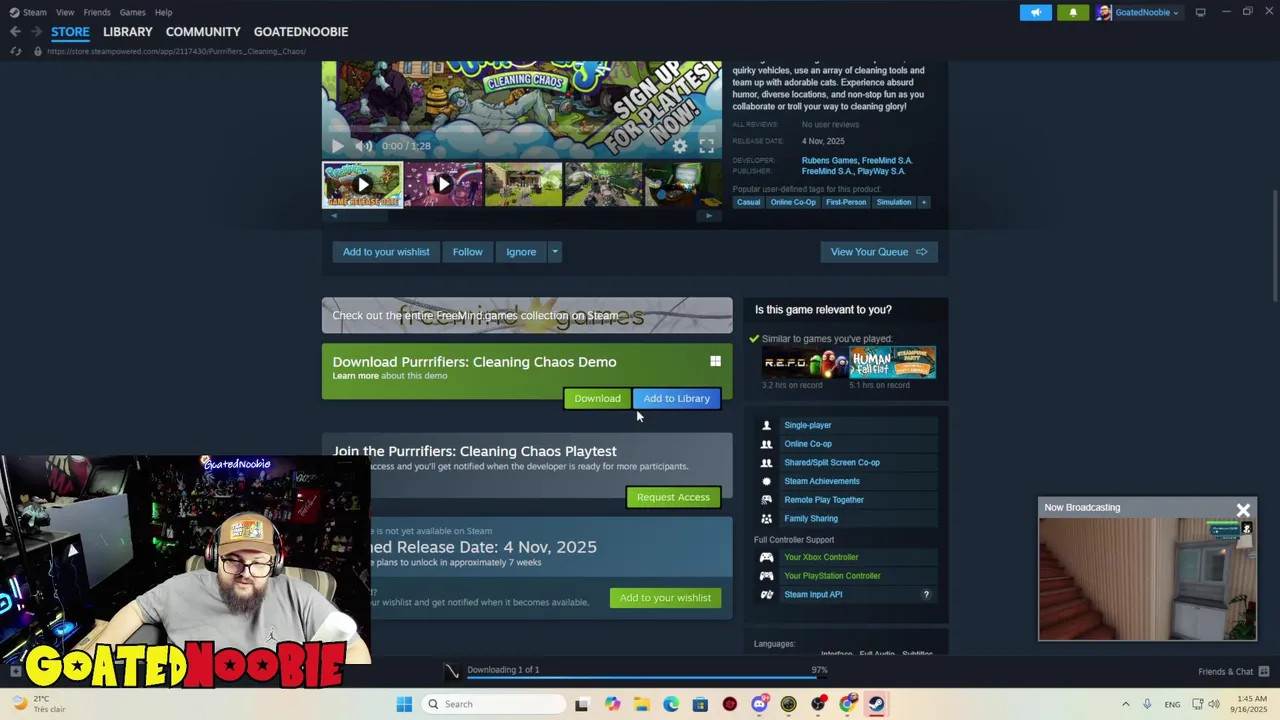Open the GOATEDNOOBIE profile tab

coord(301,32)
